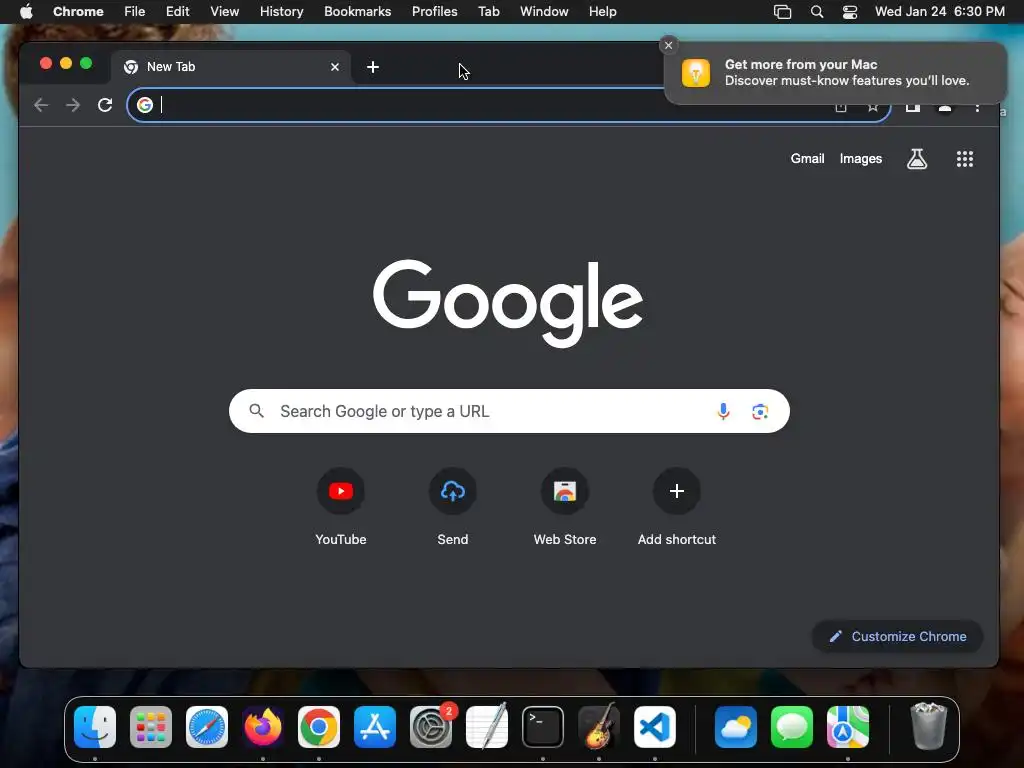Viewport: 1024px width, 768px height.
Task: Open Launchpad from the dock
Action: pyautogui.click(x=151, y=727)
